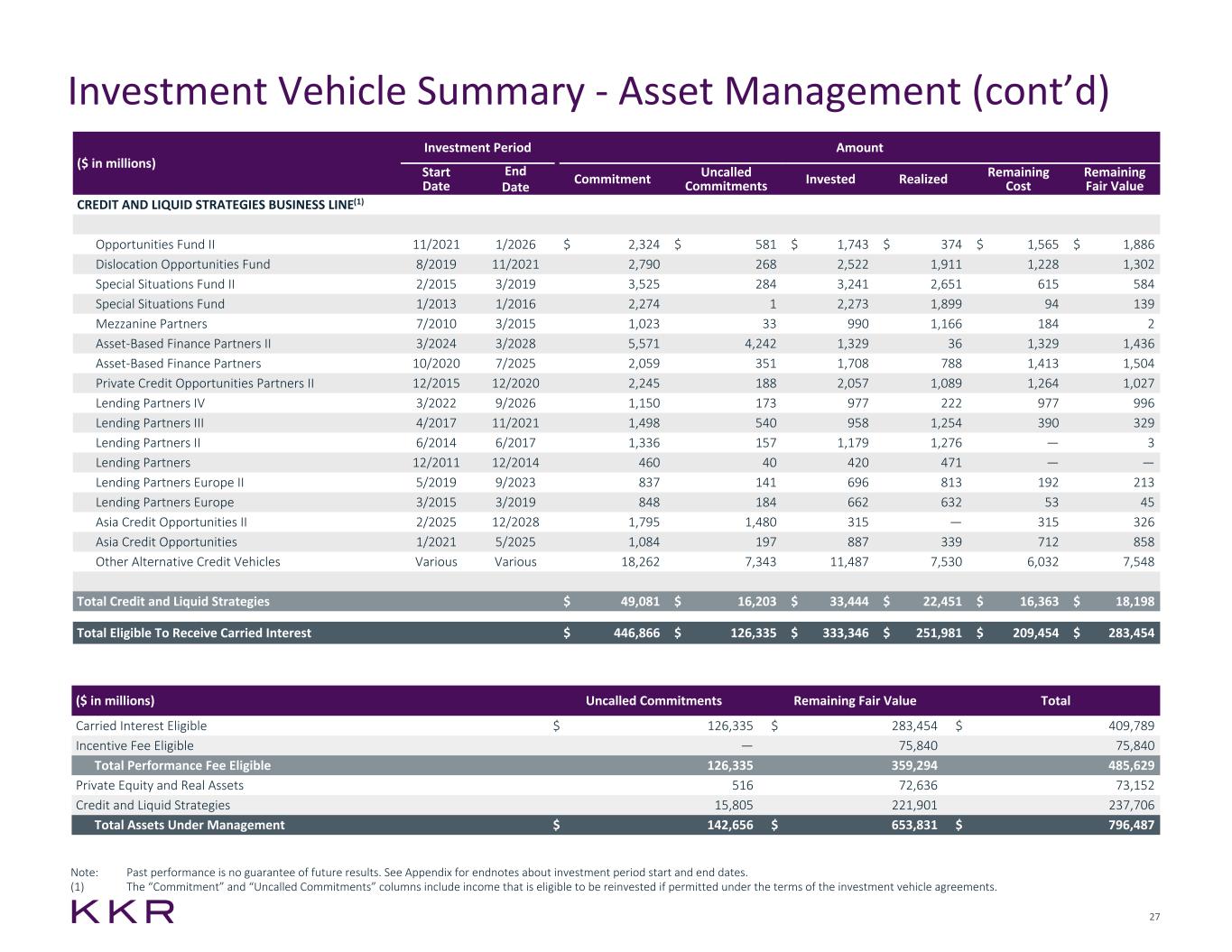
Task: Click "Remaining Fair Value" header in the fund table
Action: tap(1115, 179)
